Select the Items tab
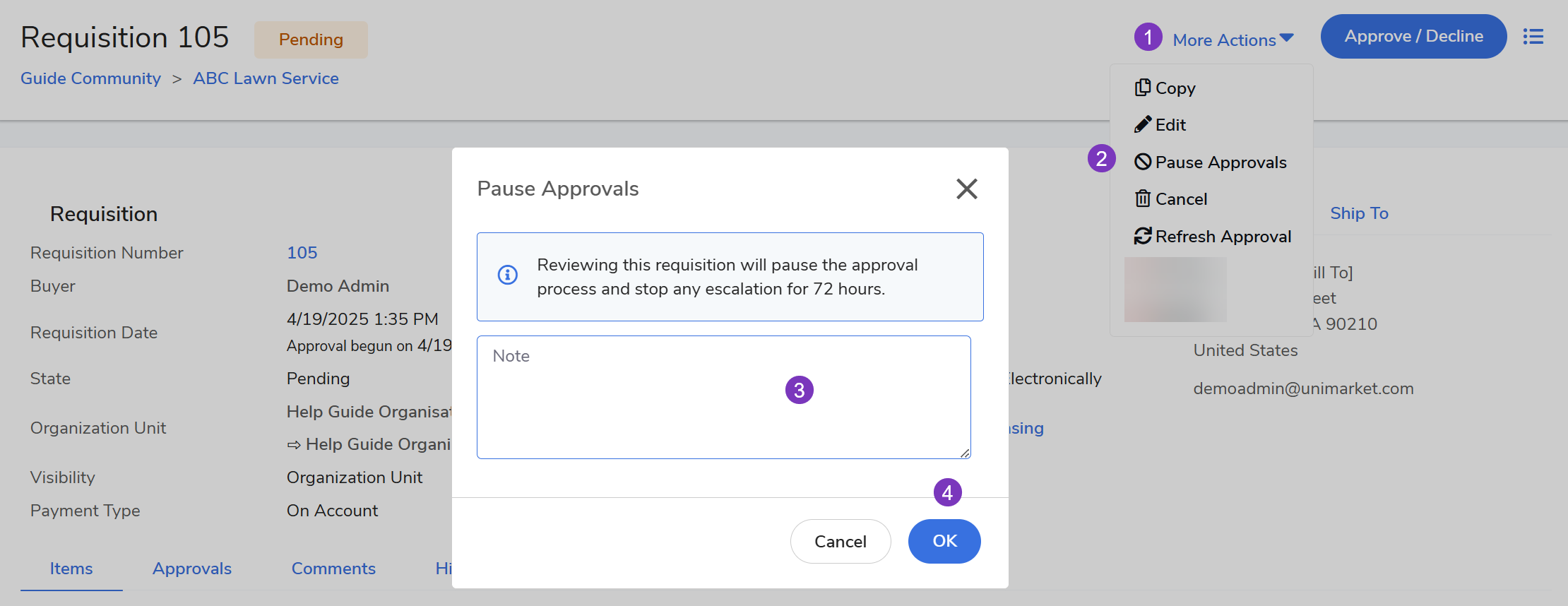The height and width of the screenshot is (606, 1568). pos(71,569)
